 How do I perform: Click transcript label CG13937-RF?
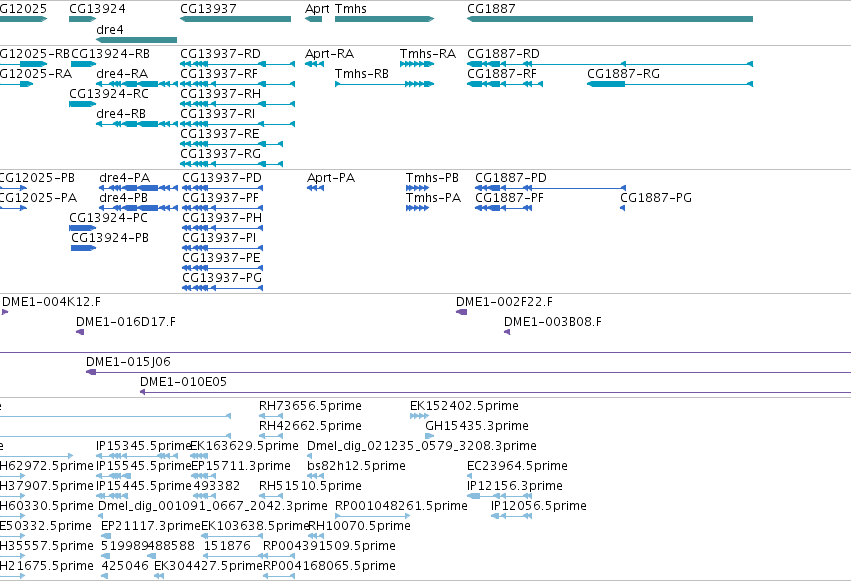point(219,74)
